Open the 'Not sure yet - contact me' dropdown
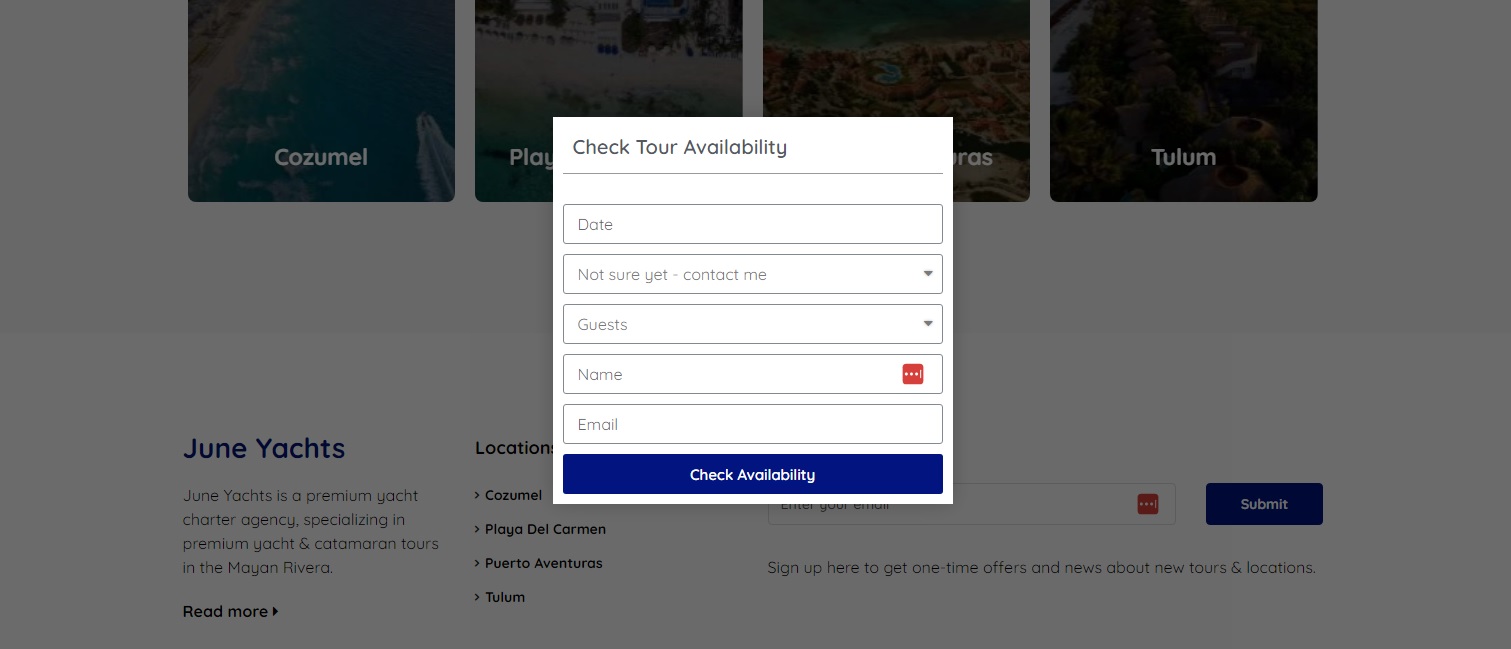The image size is (1511, 649). pyautogui.click(x=752, y=274)
